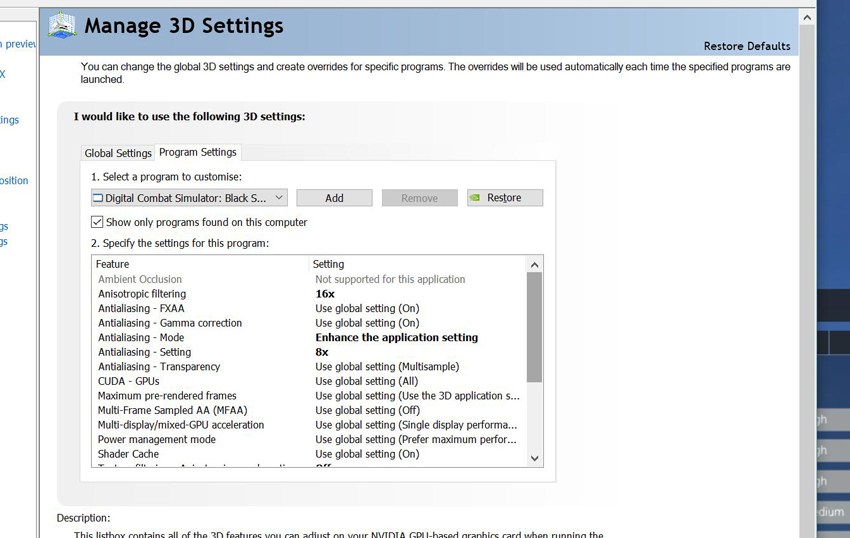850x538 pixels.
Task: Open the 8x antialiasing setting value
Action: click(x=322, y=353)
